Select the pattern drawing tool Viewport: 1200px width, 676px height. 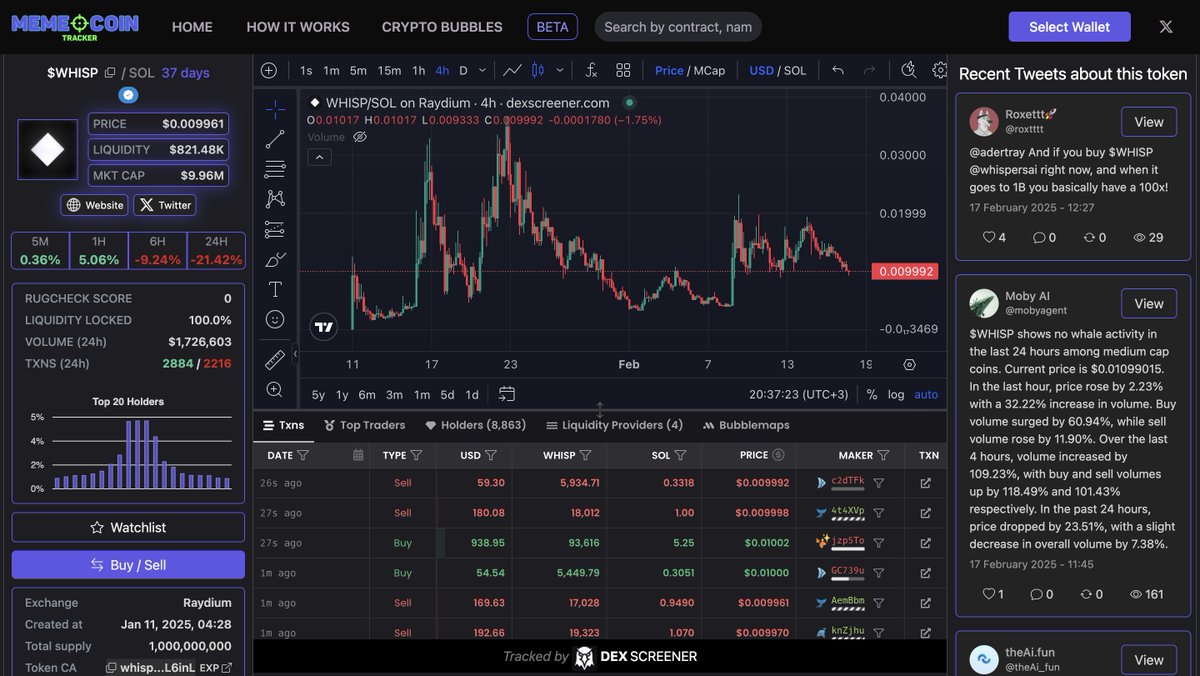pyautogui.click(x=275, y=199)
